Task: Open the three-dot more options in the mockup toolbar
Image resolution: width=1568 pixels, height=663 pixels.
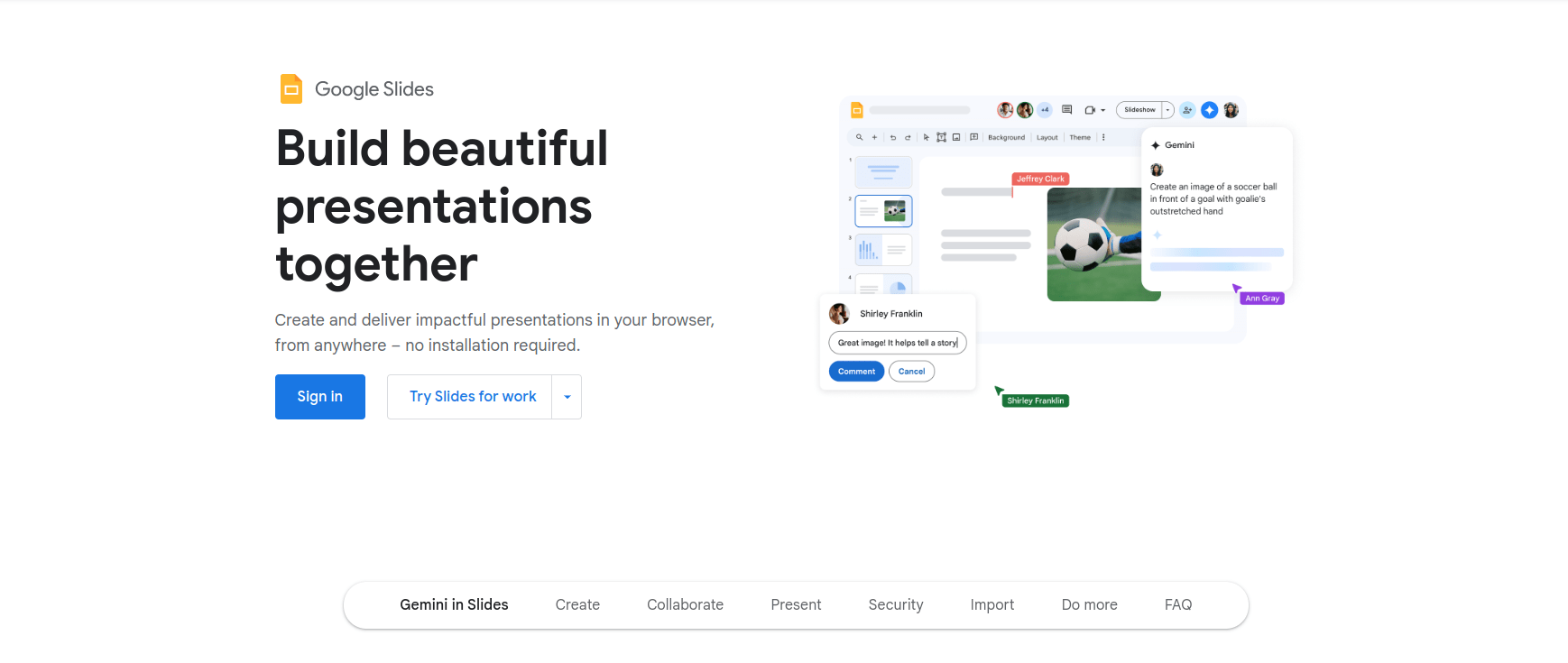Action: [x=1103, y=137]
